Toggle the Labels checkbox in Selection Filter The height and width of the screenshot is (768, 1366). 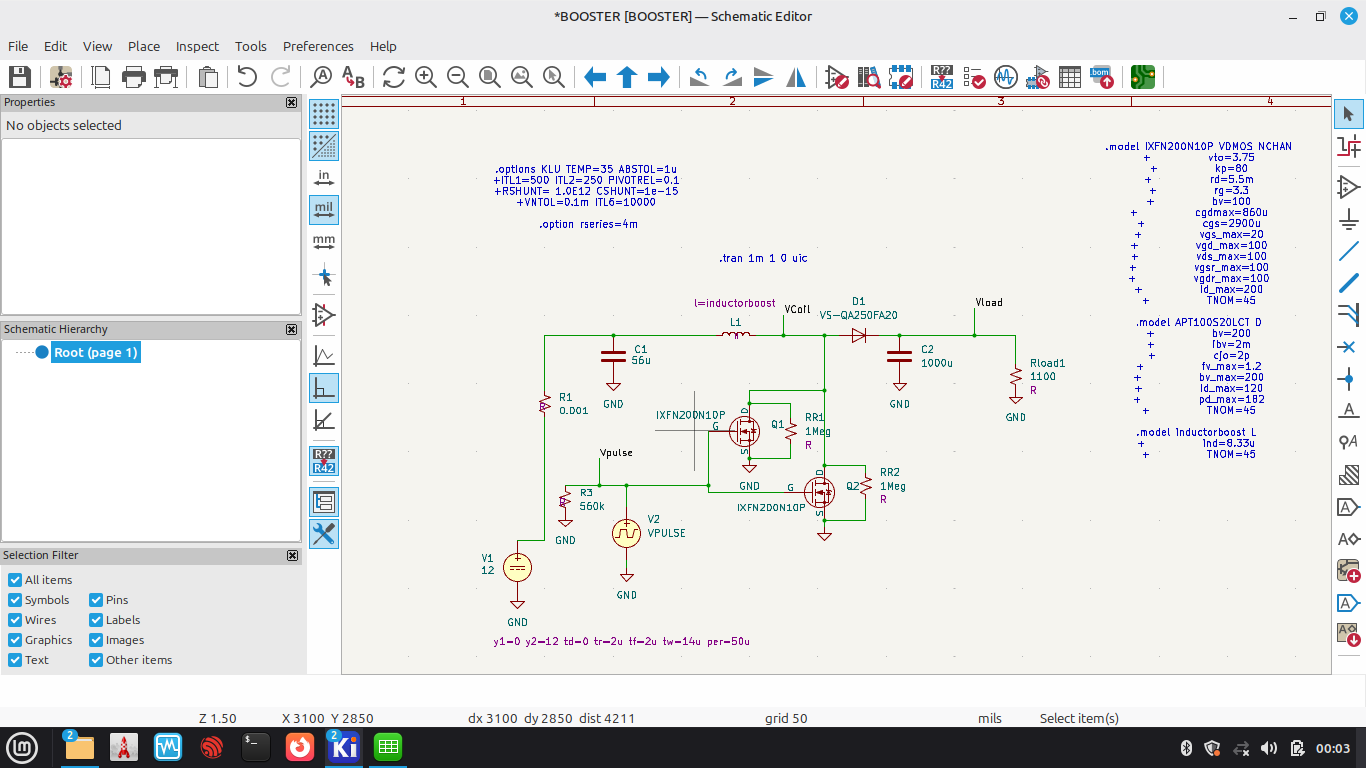click(96, 620)
